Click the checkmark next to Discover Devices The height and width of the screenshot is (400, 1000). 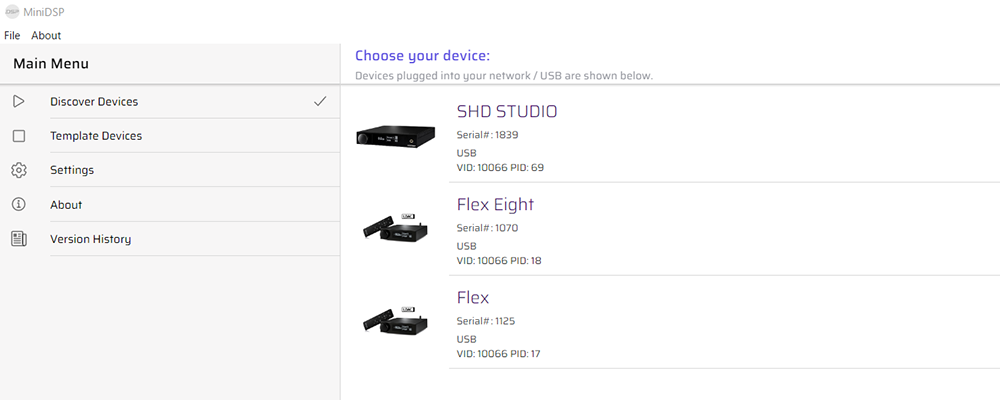pos(320,101)
